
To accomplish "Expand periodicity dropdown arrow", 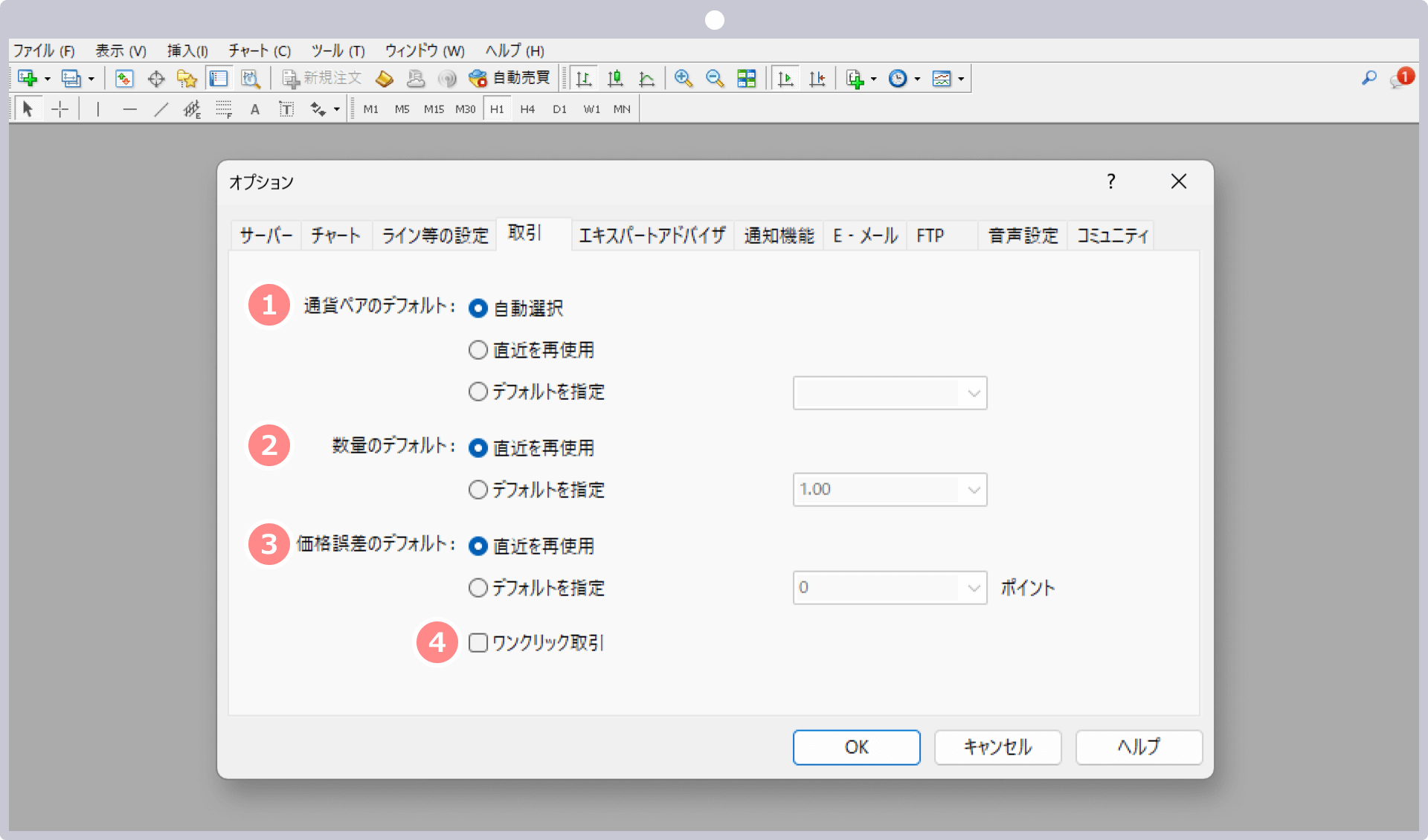I will pyautogui.click(x=917, y=79).
